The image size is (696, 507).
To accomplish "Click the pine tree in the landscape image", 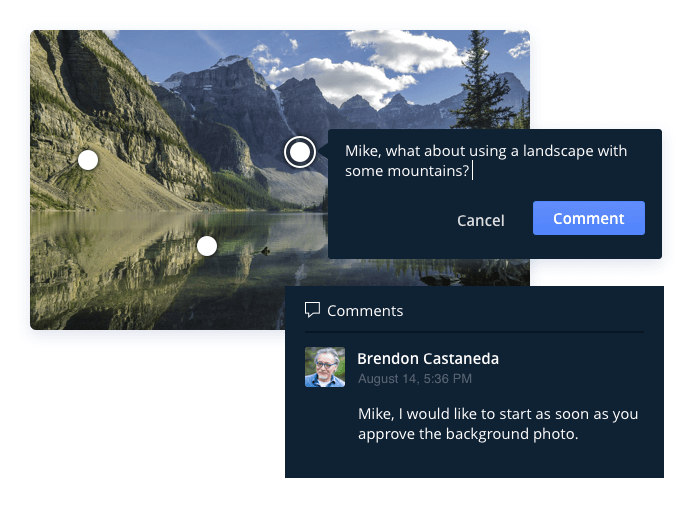I will [478, 80].
